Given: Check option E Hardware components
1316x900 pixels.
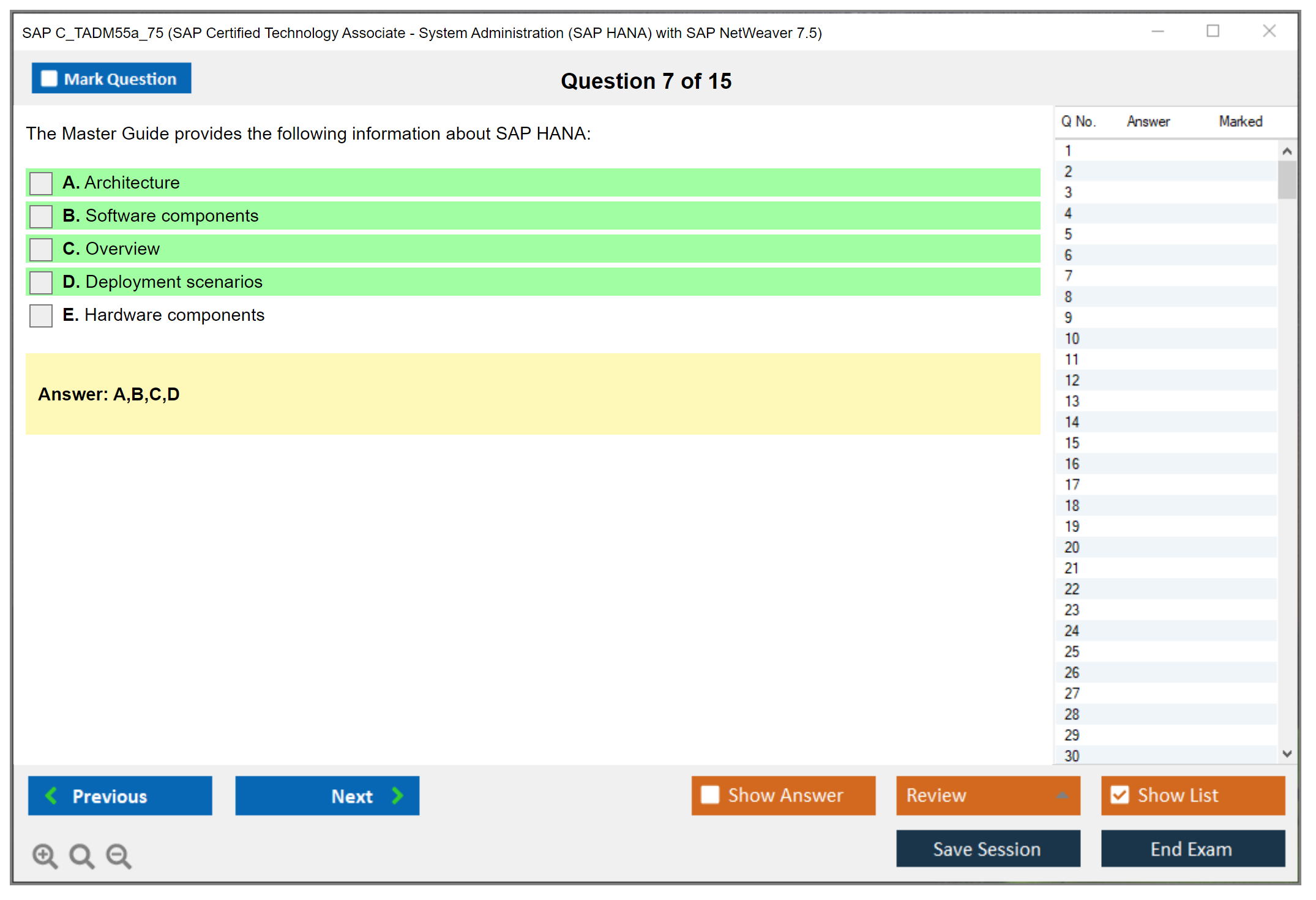Looking at the screenshot, I should click(x=41, y=315).
